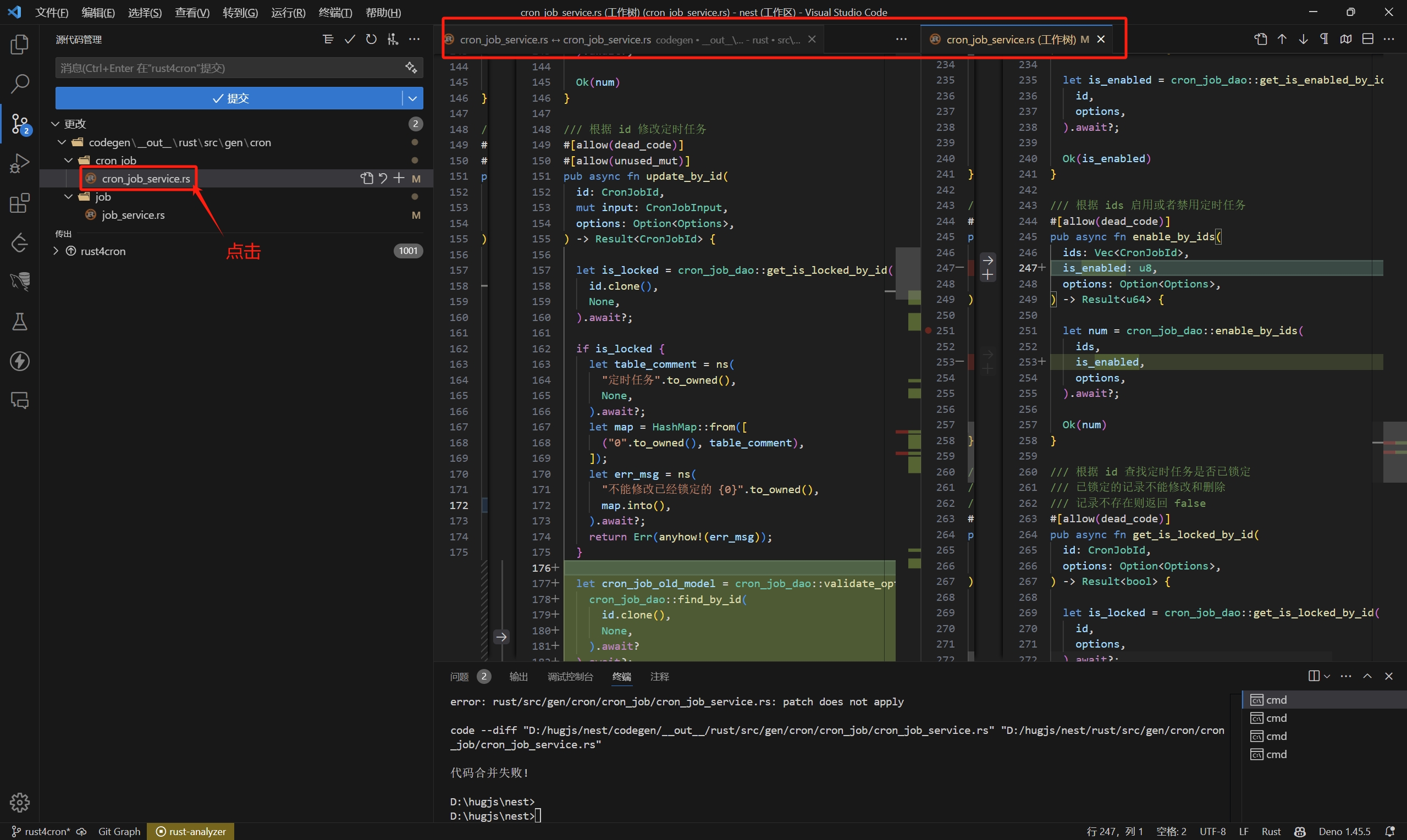
Task: Open the lightning bolt activity bar view
Action: 19,361
